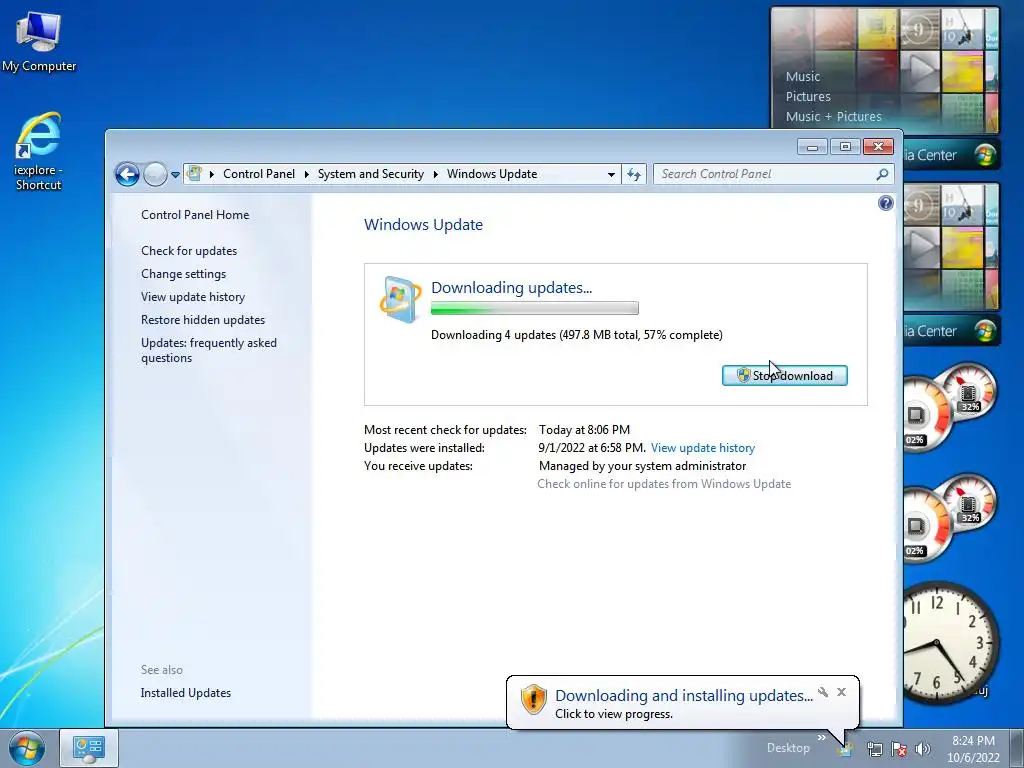The width and height of the screenshot is (1024, 768).
Task: Open Change settings in sidebar
Action: (184, 274)
